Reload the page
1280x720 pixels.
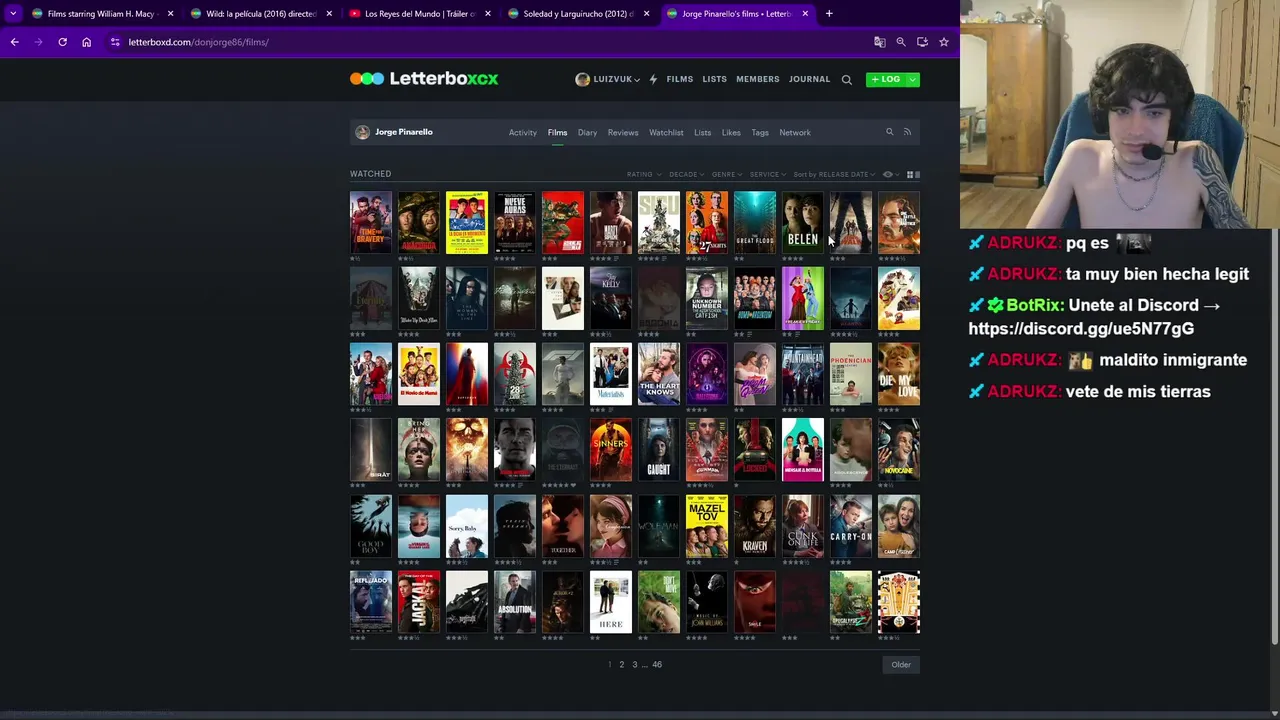62,42
